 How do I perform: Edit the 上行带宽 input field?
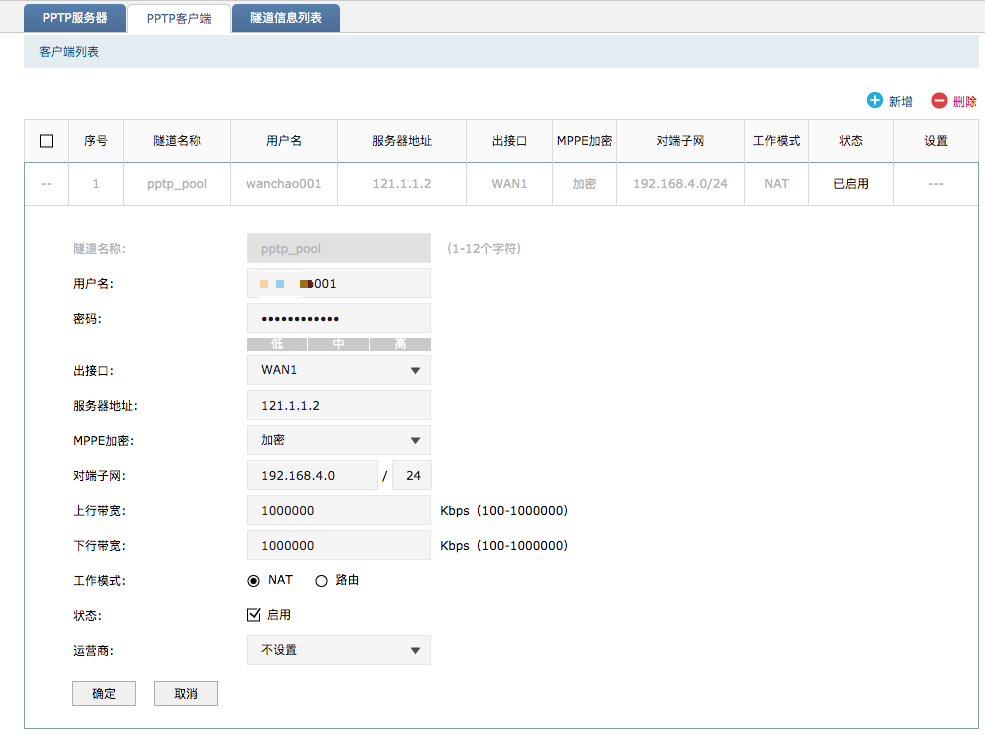coord(338,510)
